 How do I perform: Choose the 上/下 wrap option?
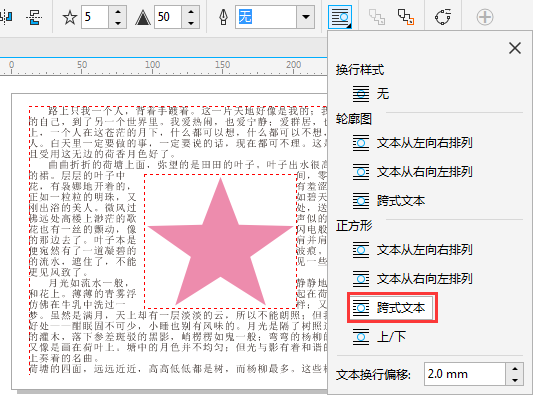tap(379, 337)
